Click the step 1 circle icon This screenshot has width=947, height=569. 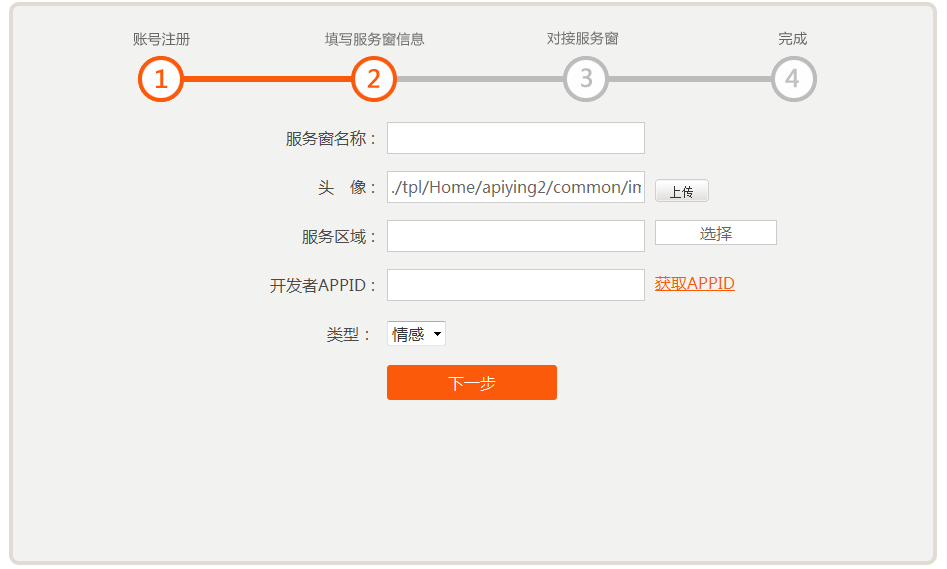(x=161, y=79)
